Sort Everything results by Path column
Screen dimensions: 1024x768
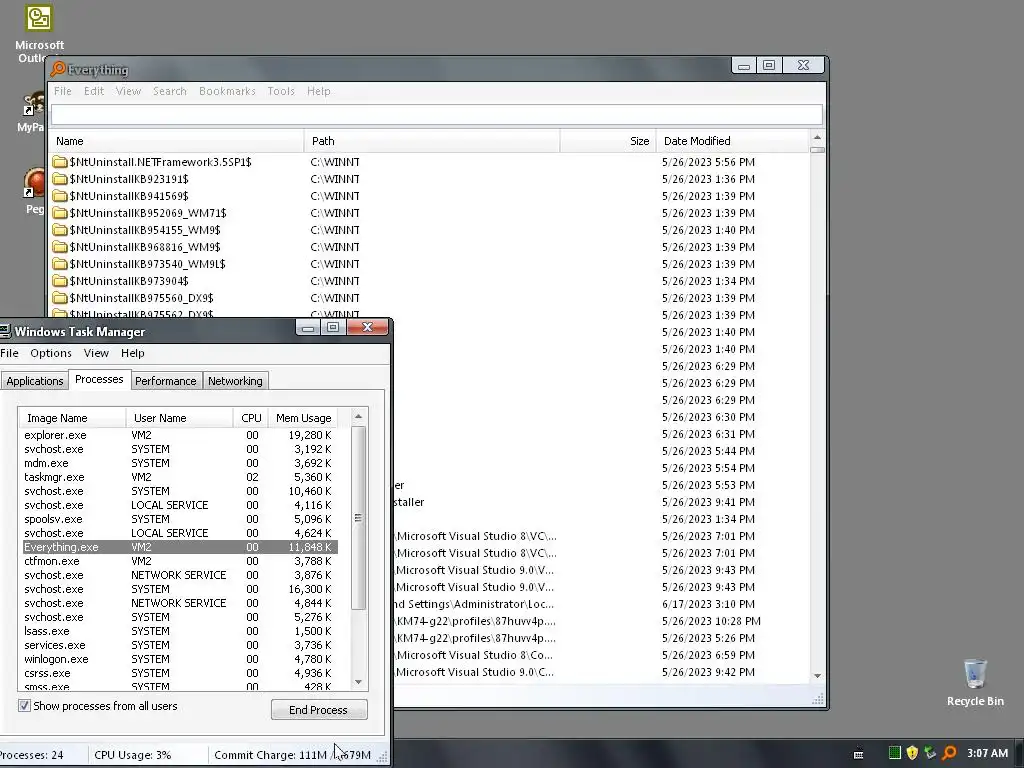(432, 140)
